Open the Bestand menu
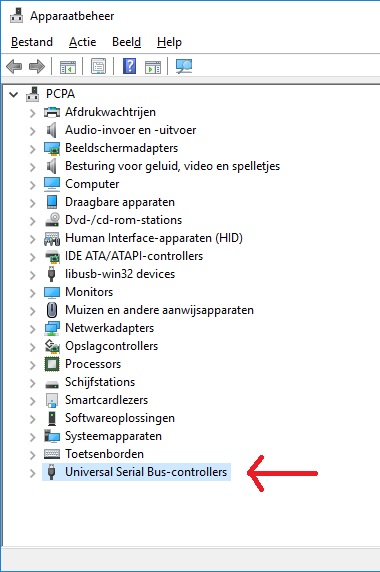Image resolution: width=380 pixels, height=572 pixels. pyautogui.click(x=32, y=42)
